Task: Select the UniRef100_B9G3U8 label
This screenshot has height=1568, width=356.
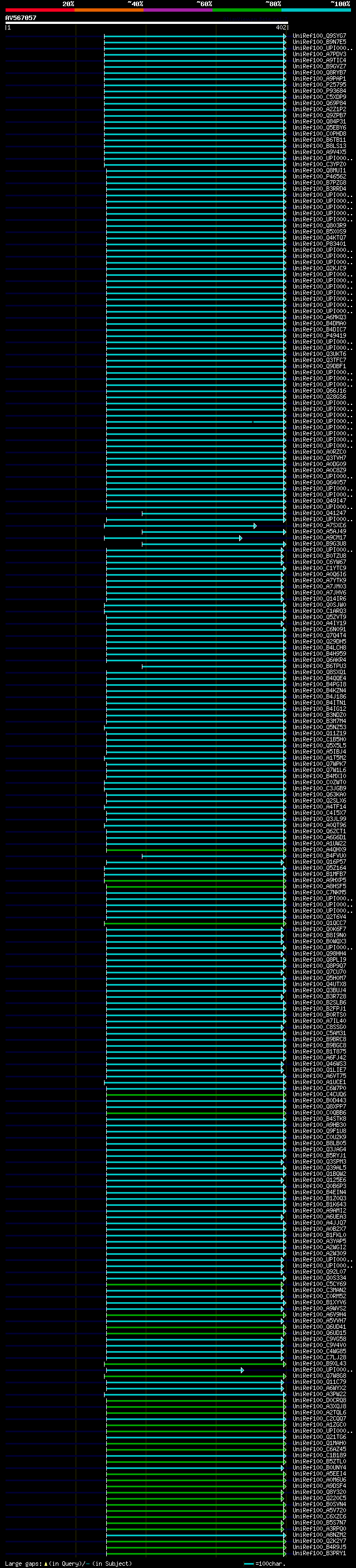Action: click(319, 543)
